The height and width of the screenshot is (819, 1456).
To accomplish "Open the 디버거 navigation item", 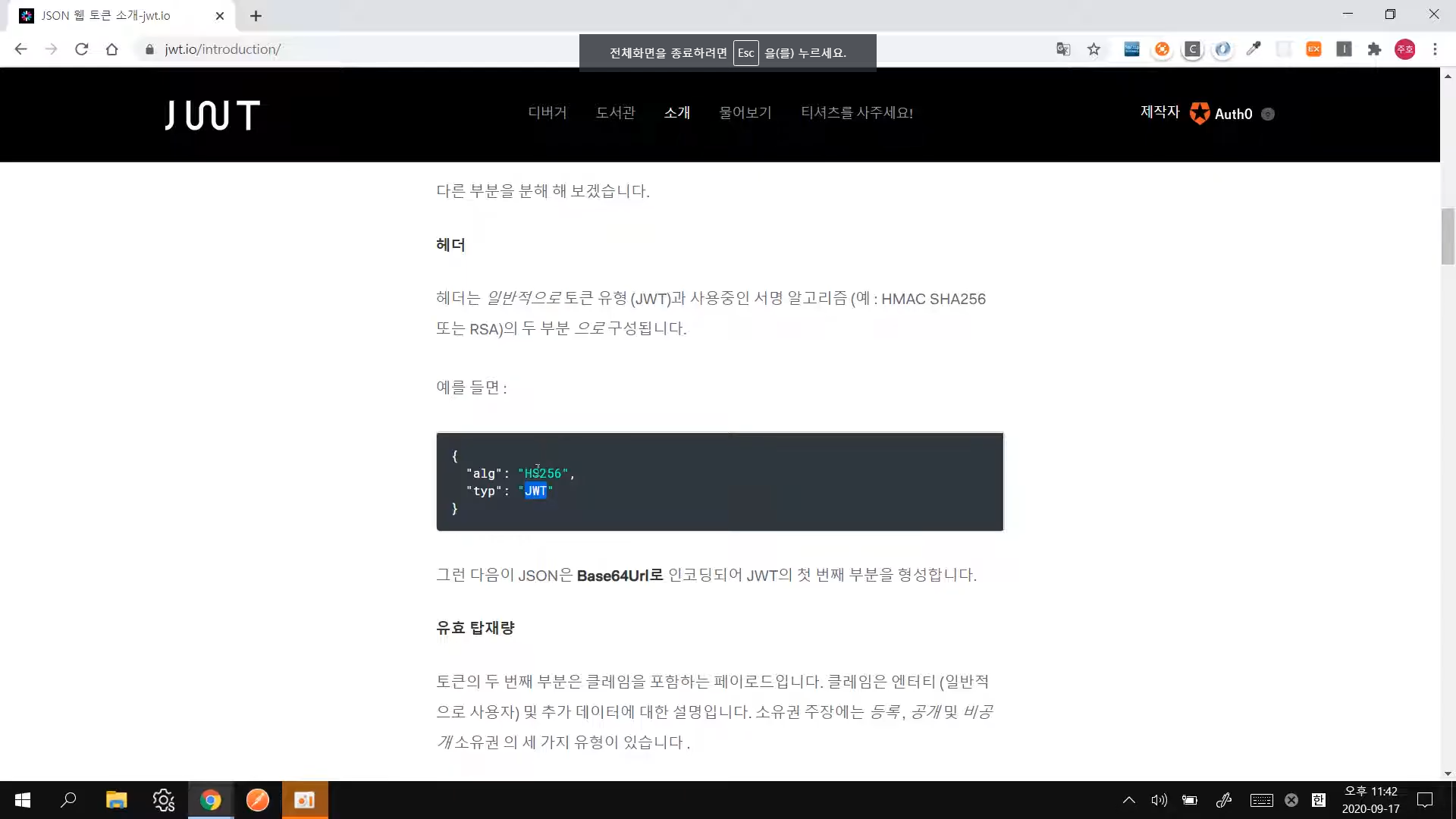I will (x=547, y=112).
